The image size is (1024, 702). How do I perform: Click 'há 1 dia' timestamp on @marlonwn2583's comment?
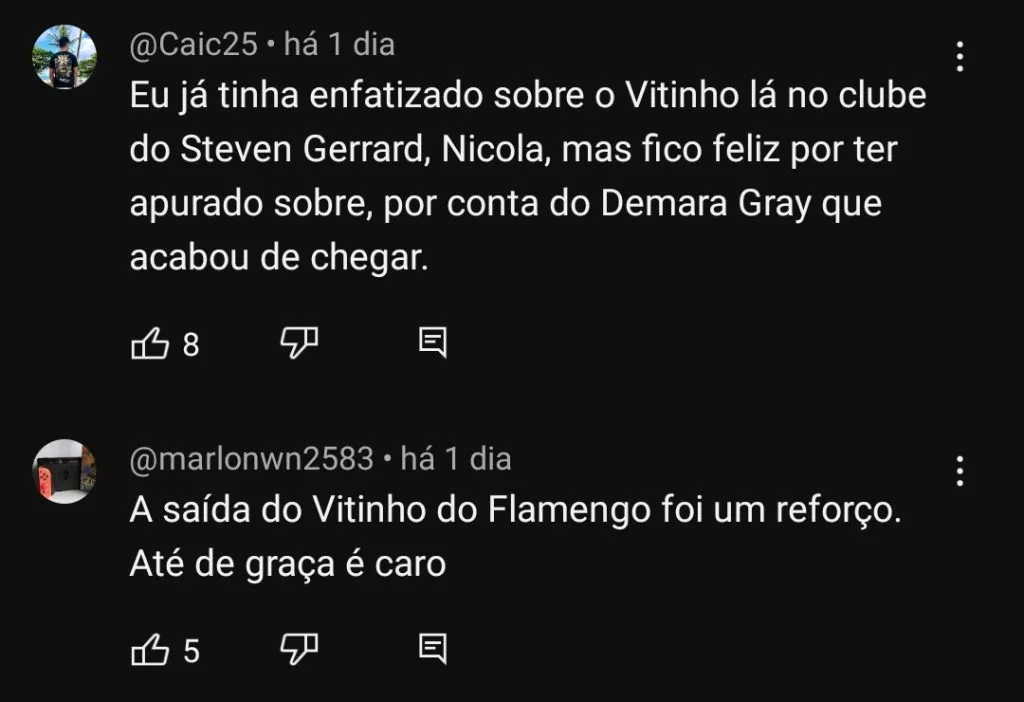coord(455,459)
